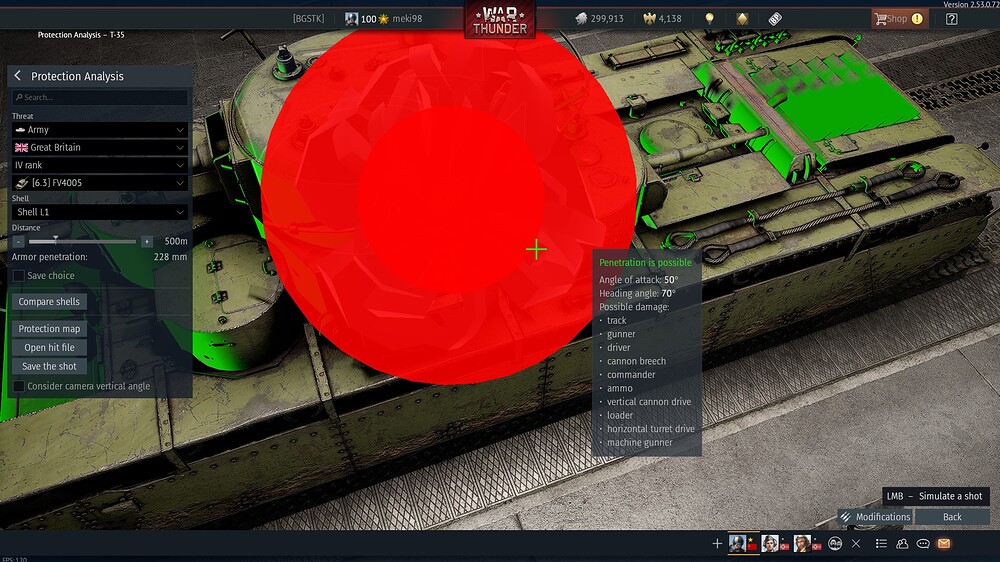Click the vehicle search input field
Viewport: 1000px width, 562px height.
pos(100,98)
